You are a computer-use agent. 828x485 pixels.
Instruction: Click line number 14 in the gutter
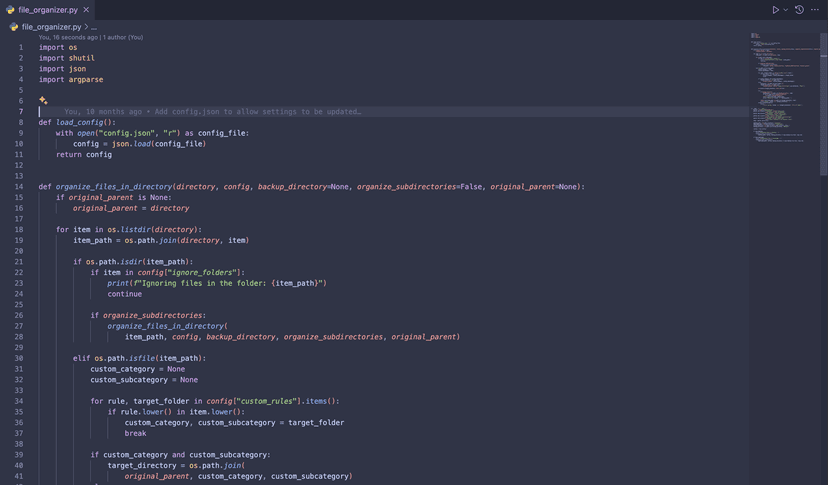tap(19, 187)
